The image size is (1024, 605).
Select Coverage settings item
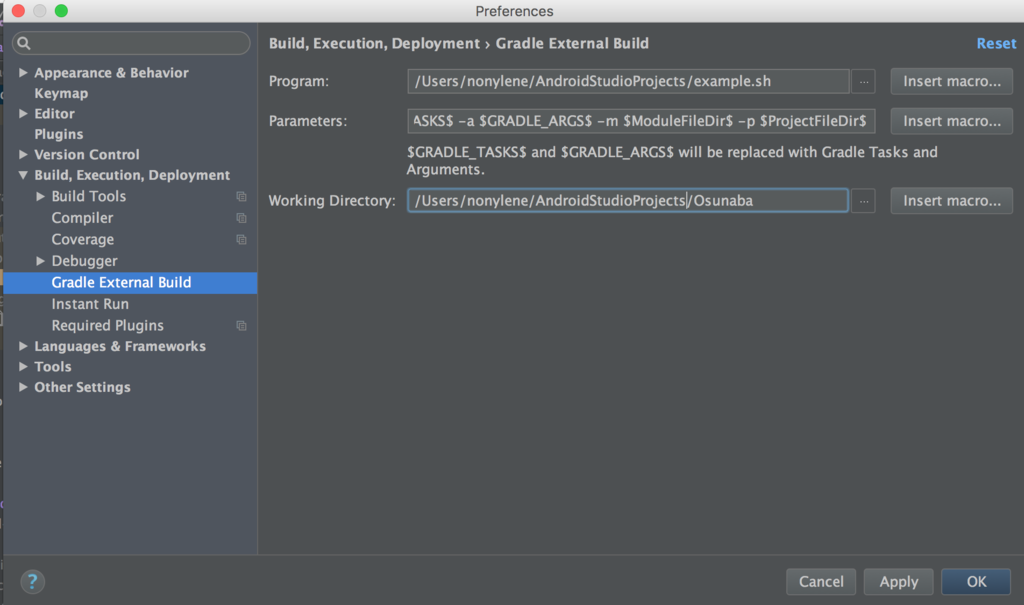coord(82,239)
